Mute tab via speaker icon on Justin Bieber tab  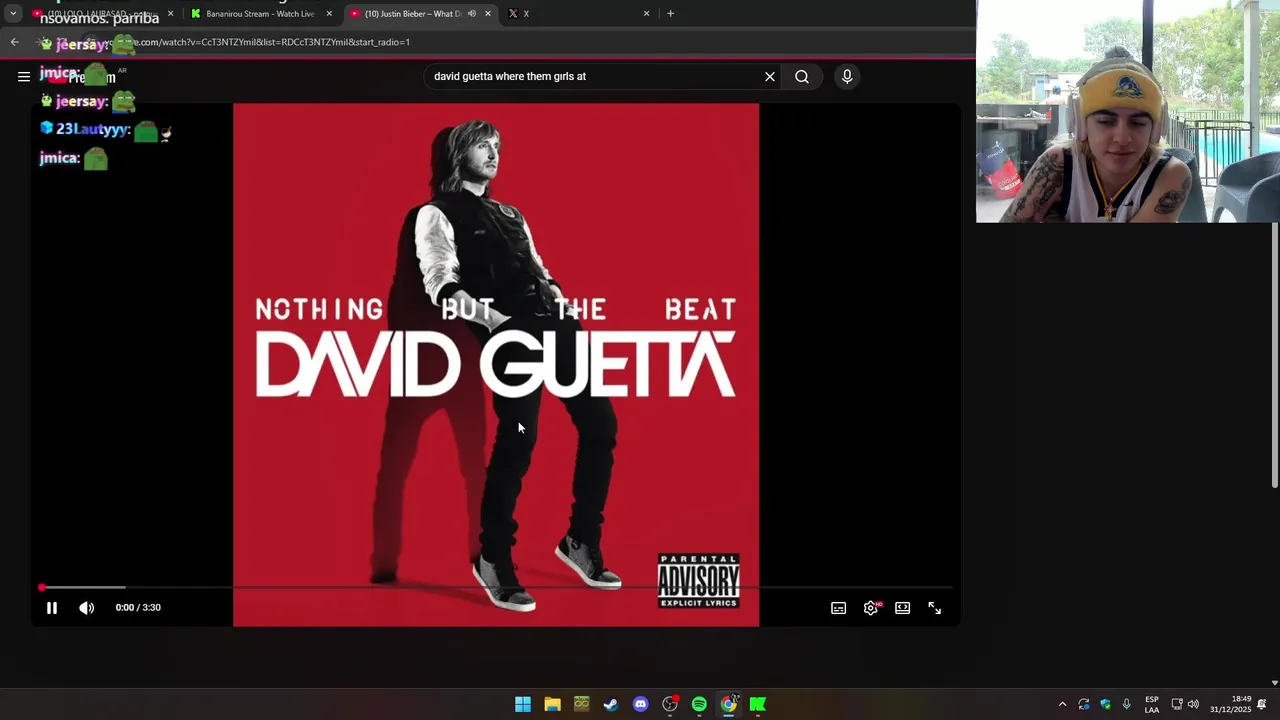tap(472, 14)
